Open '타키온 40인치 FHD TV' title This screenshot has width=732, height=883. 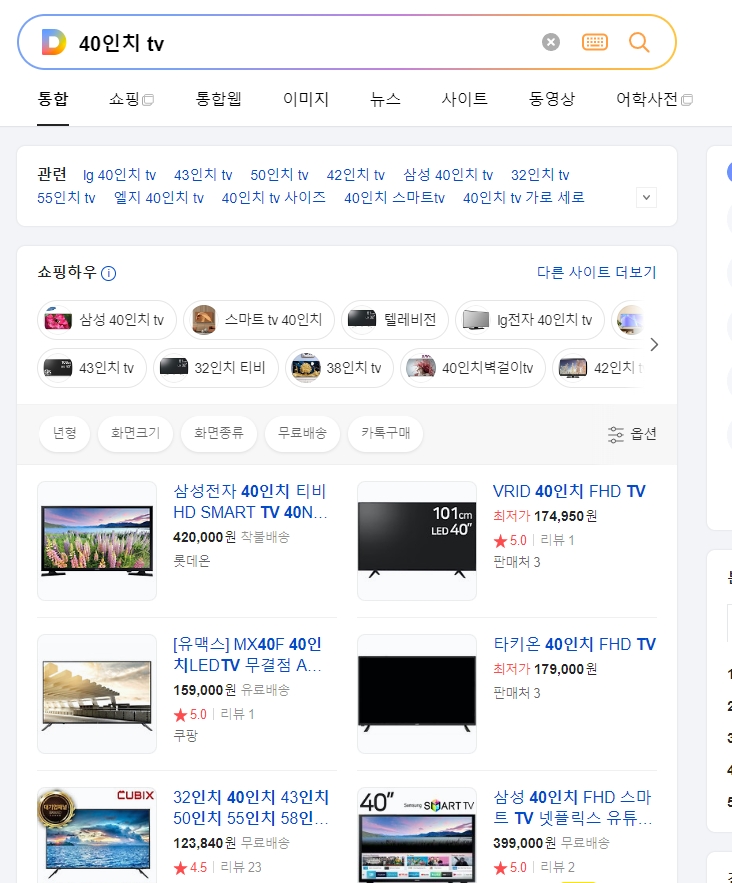coord(574,644)
